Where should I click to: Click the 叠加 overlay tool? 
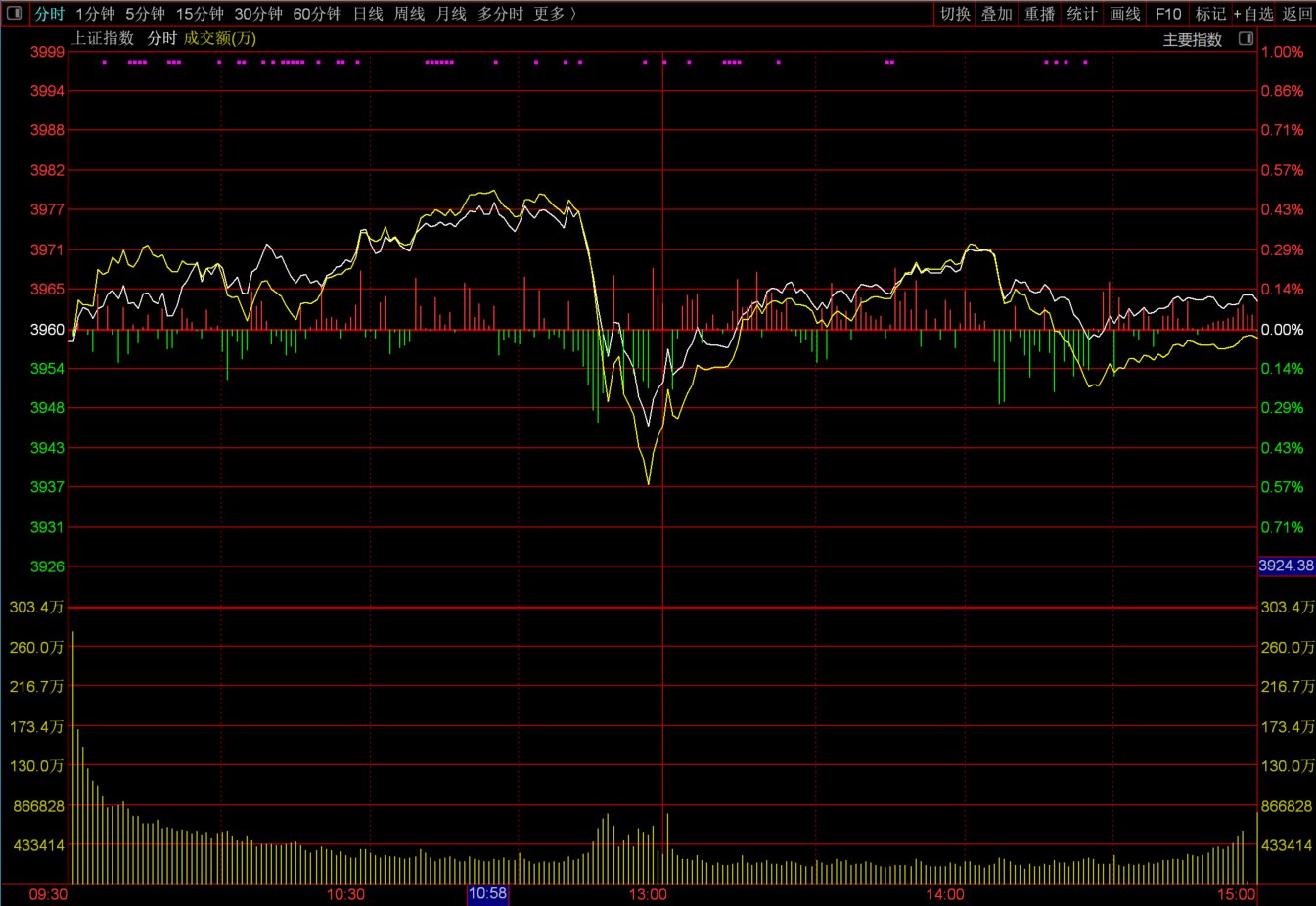tap(997, 14)
